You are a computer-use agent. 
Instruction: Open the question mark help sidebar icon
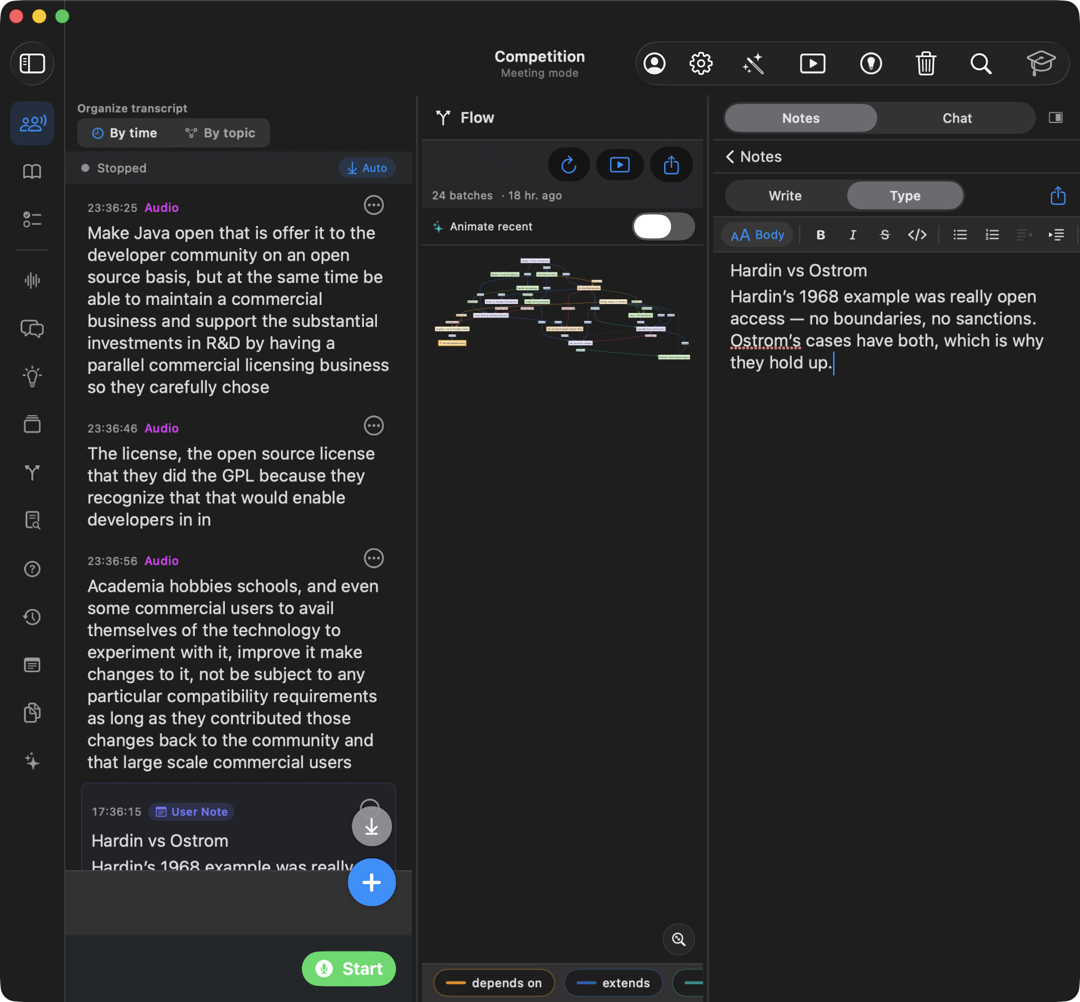click(32, 569)
